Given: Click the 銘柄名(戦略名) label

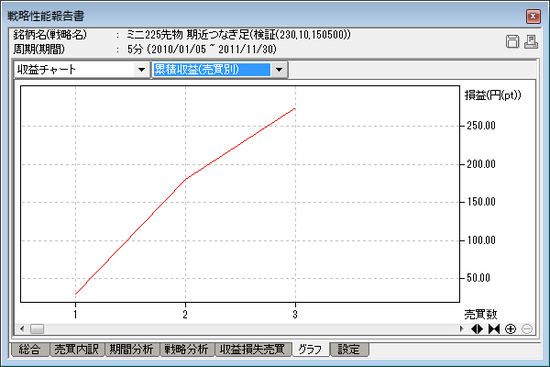Looking at the screenshot, I should 50,34.
